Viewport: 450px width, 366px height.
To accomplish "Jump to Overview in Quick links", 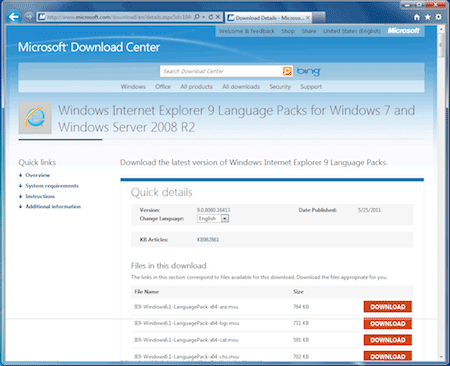I will [x=37, y=175].
